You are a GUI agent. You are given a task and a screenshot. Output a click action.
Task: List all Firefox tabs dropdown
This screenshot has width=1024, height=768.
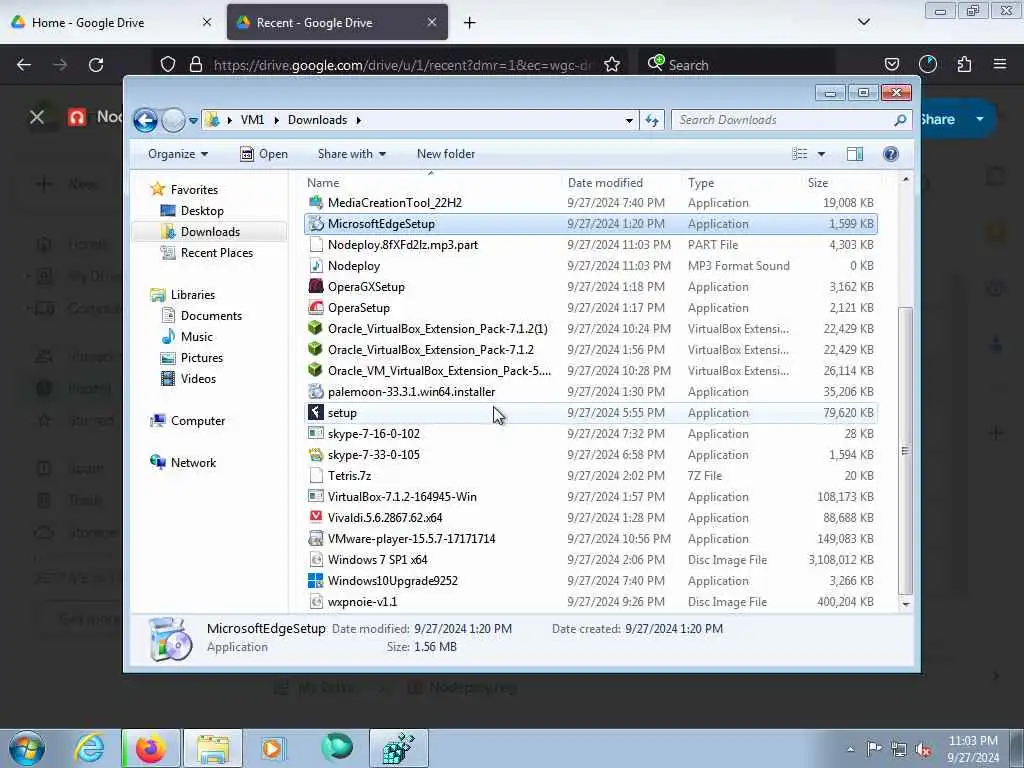click(863, 22)
